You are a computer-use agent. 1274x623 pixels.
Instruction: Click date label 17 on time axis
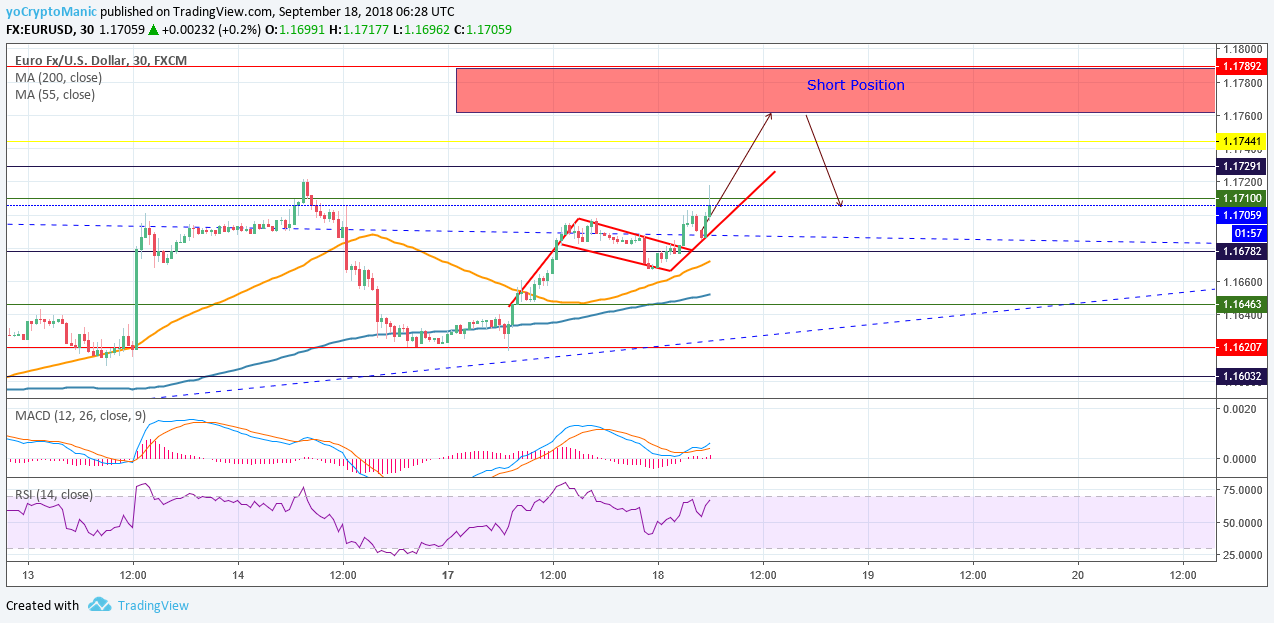coord(448,576)
